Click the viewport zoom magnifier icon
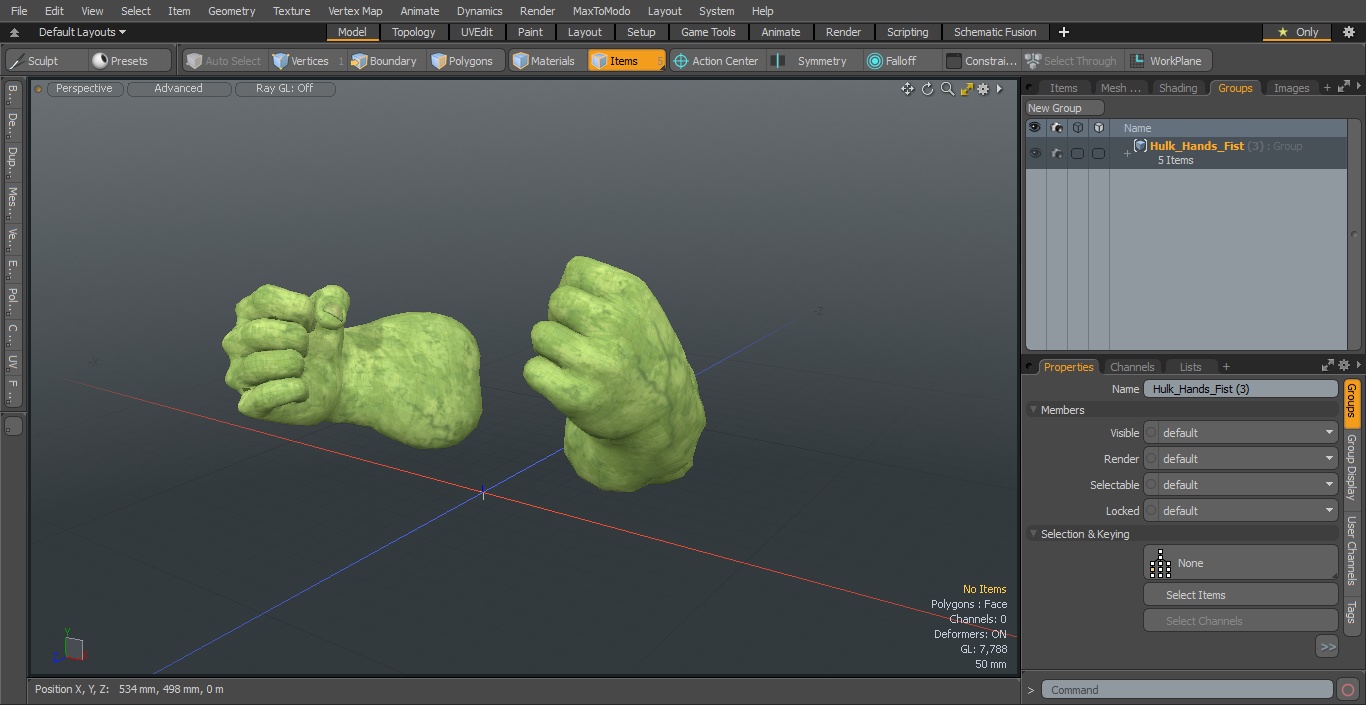Screen dimensions: 1366x705 coord(947,89)
